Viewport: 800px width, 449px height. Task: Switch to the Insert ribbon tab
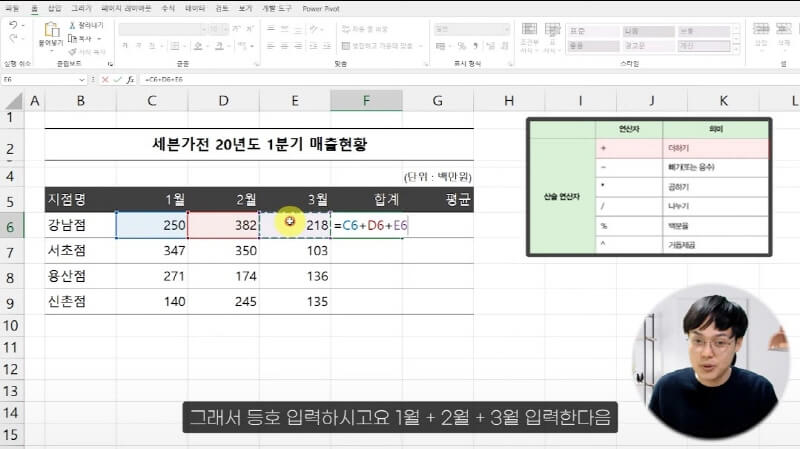54,9
